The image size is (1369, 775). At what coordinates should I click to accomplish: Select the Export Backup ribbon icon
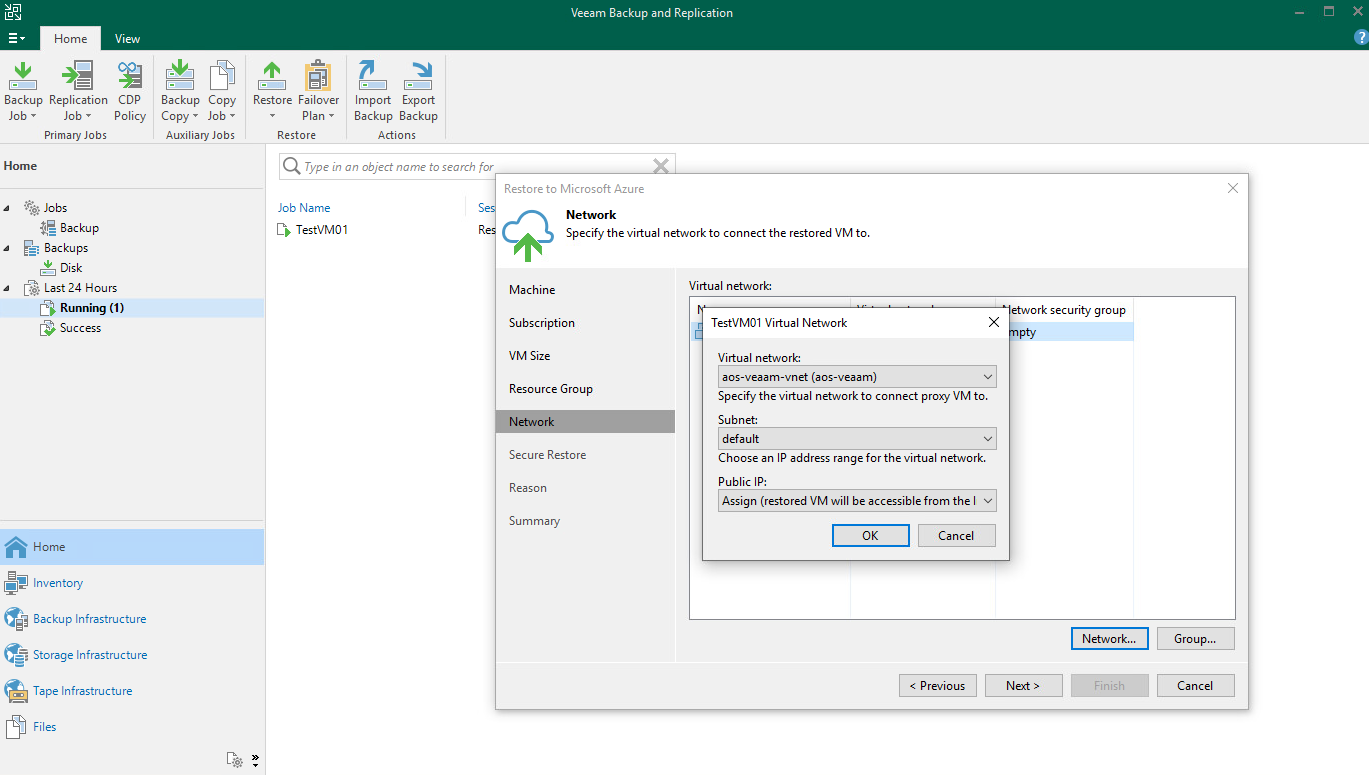tap(419, 92)
